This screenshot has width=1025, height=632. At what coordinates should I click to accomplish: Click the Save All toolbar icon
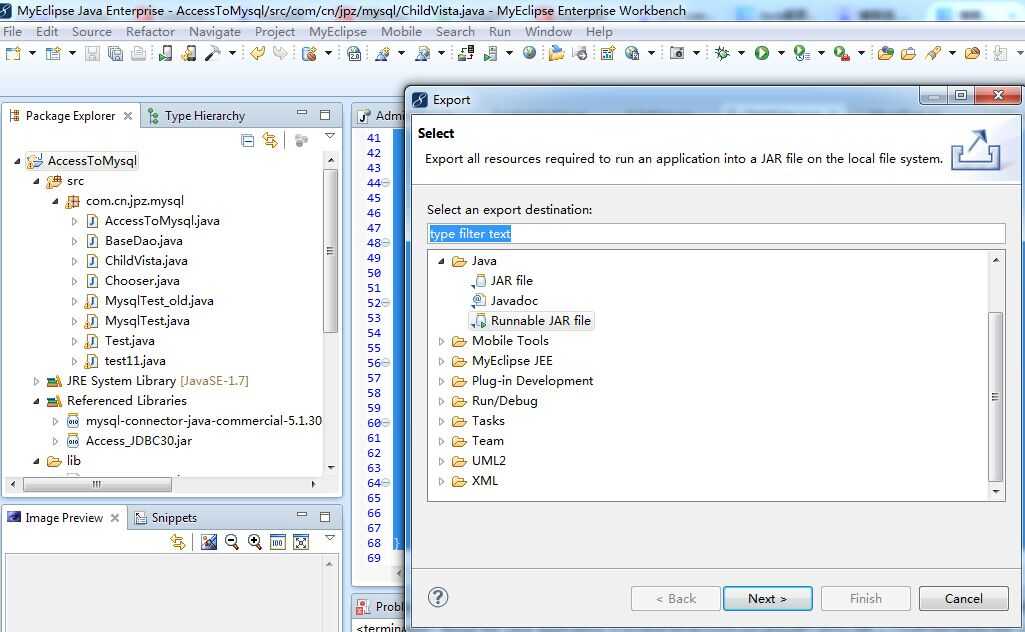click(115, 54)
